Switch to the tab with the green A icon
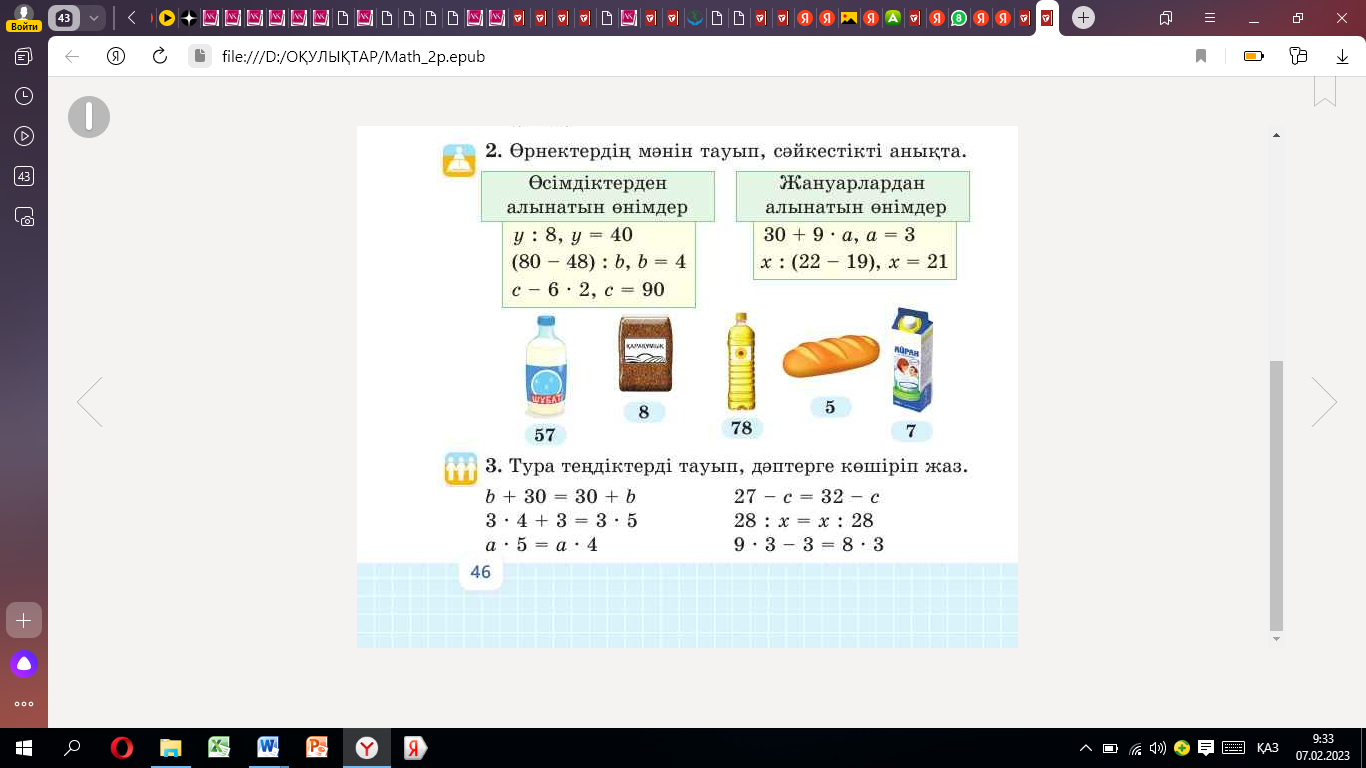Screen dimensions: 1366x768 click(893, 18)
